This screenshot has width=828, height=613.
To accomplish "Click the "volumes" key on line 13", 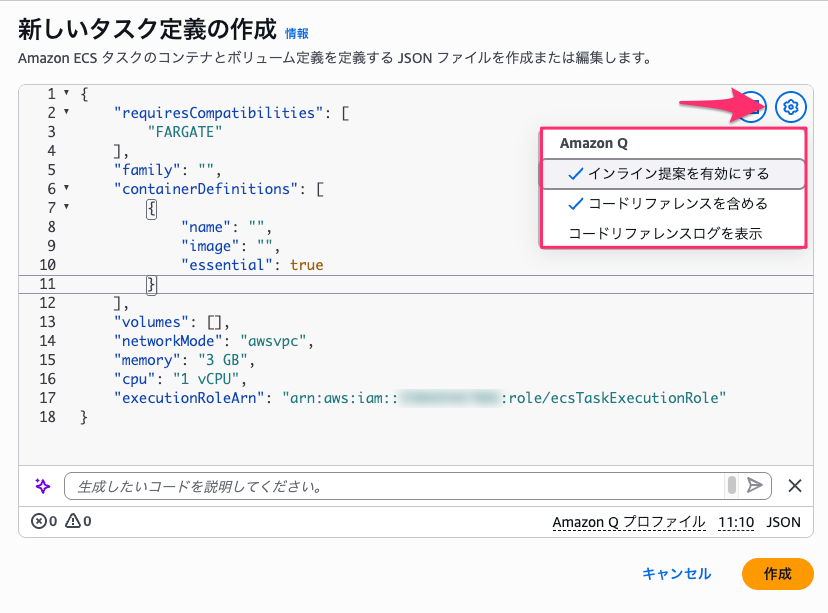I will pyautogui.click(x=152, y=322).
